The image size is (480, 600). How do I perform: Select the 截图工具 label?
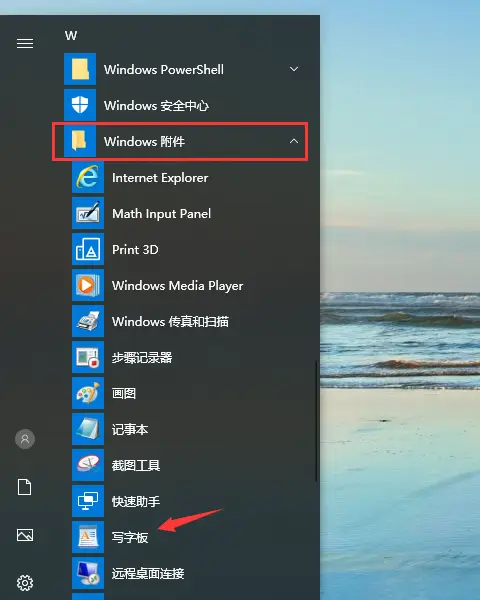[x=136, y=465]
